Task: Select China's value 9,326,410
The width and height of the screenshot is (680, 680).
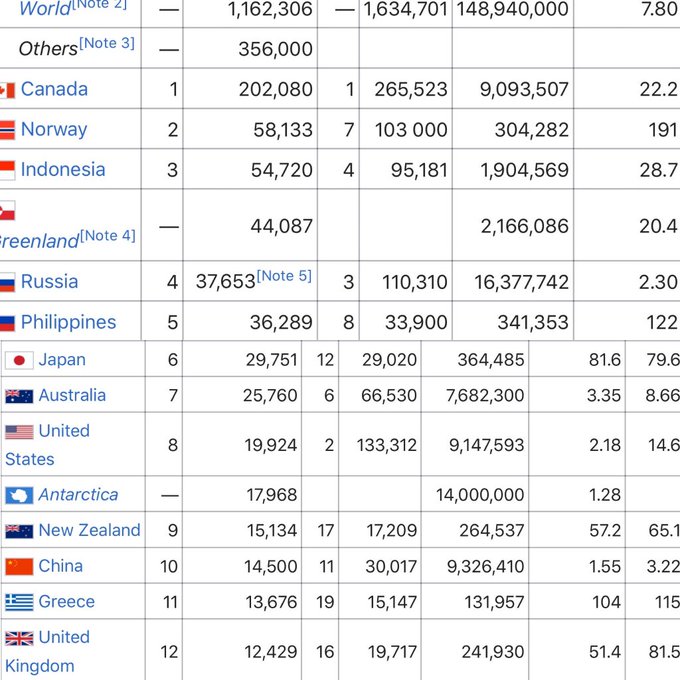Action: coord(486,566)
